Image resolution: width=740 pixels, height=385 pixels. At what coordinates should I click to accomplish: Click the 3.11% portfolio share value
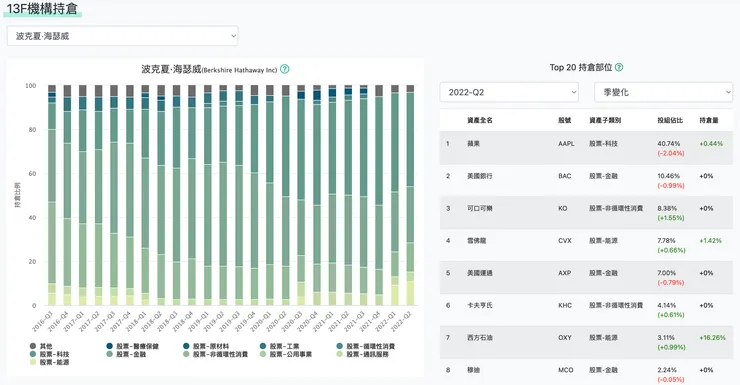(666, 337)
